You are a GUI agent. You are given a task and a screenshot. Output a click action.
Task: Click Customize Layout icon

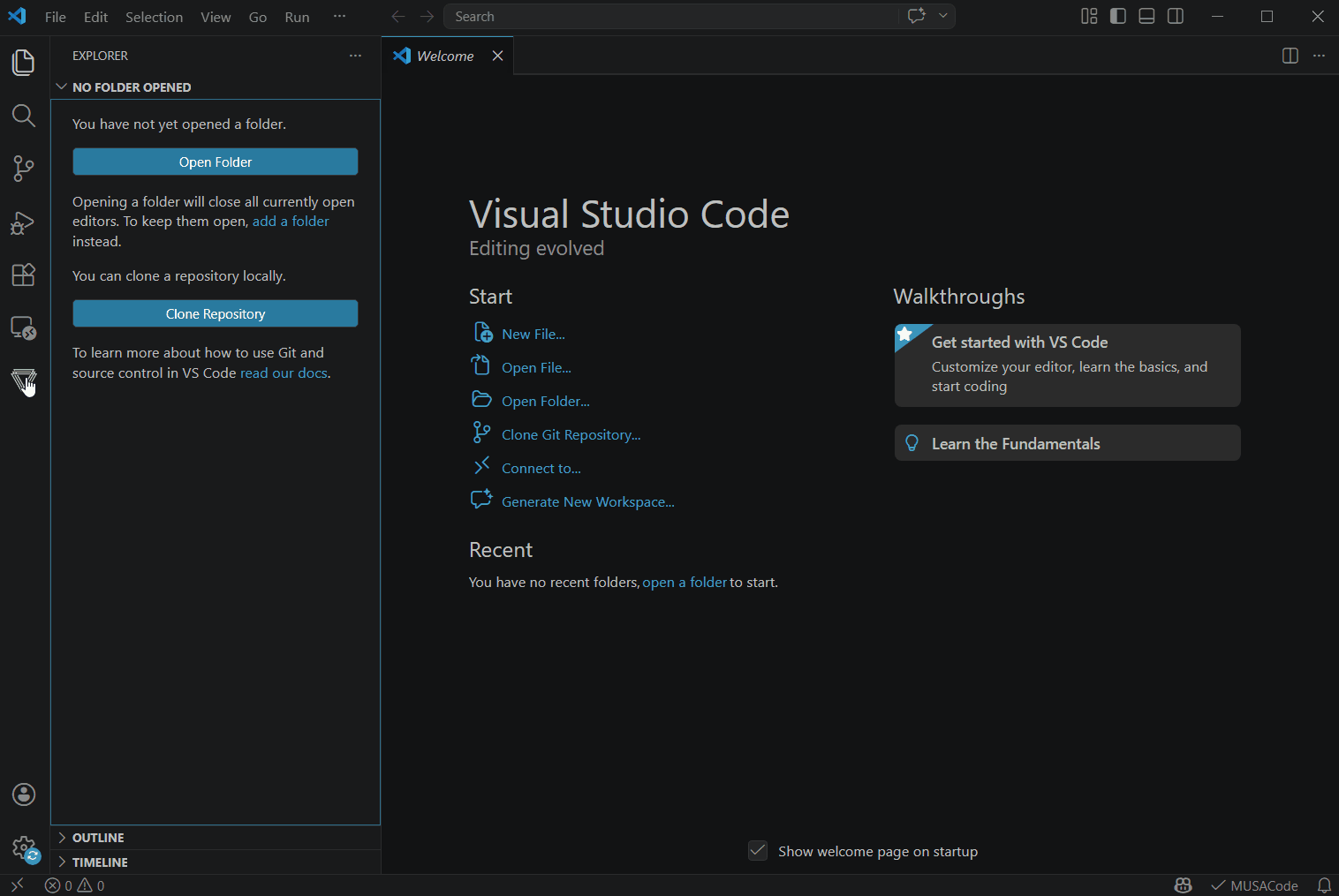pyautogui.click(x=1089, y=16)
